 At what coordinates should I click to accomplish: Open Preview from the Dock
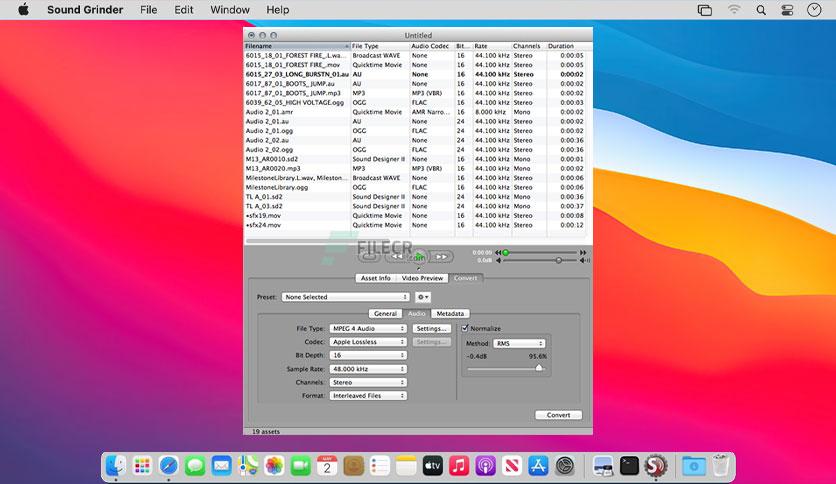pyautogui.click(x=602, y=466)
